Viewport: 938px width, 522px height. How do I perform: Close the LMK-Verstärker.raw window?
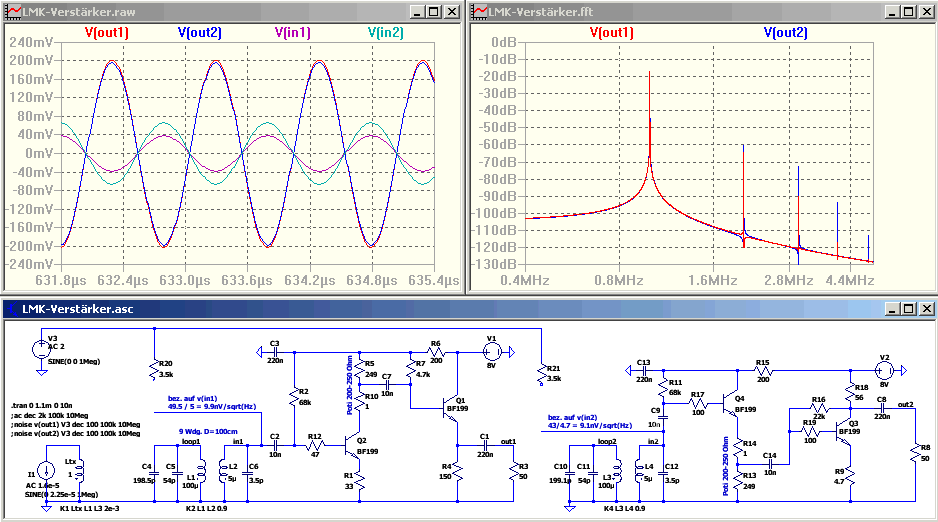pos(452,12)
